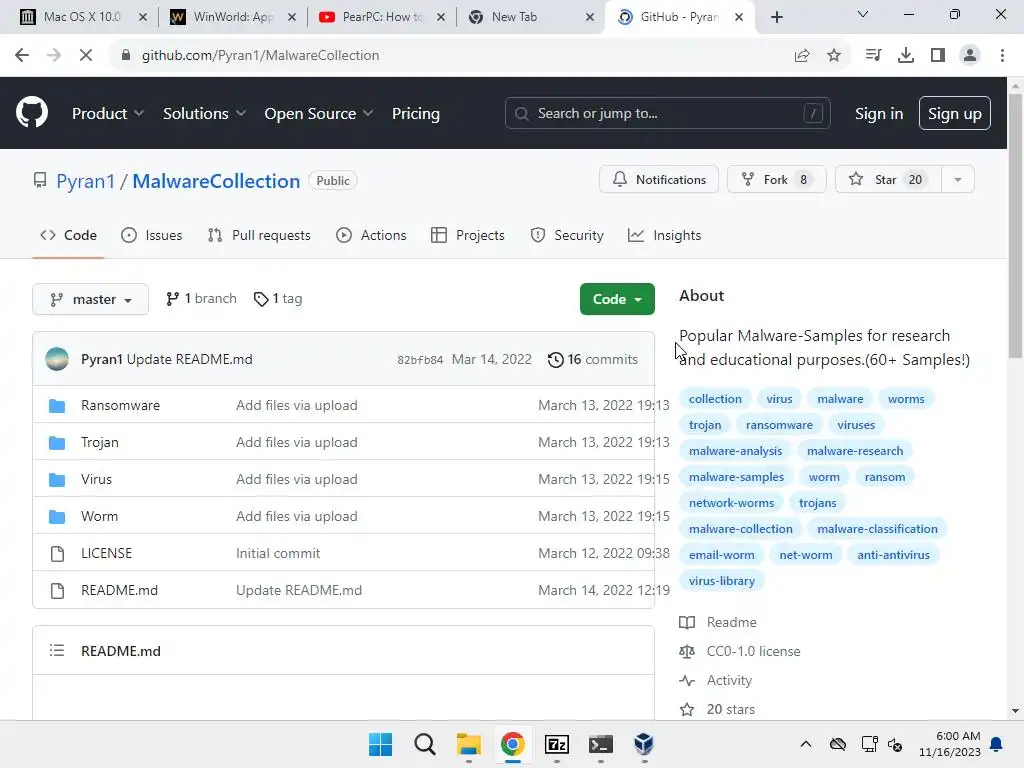1024x768 pixels.
Task: Open Chrome three-dot menu
Action: [1002, 56]
